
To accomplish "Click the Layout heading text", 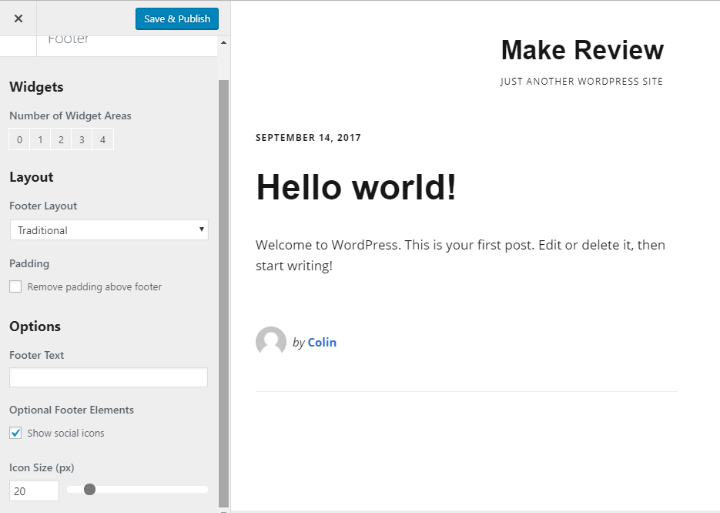I will pyautogui.click(x=31, y=177).
